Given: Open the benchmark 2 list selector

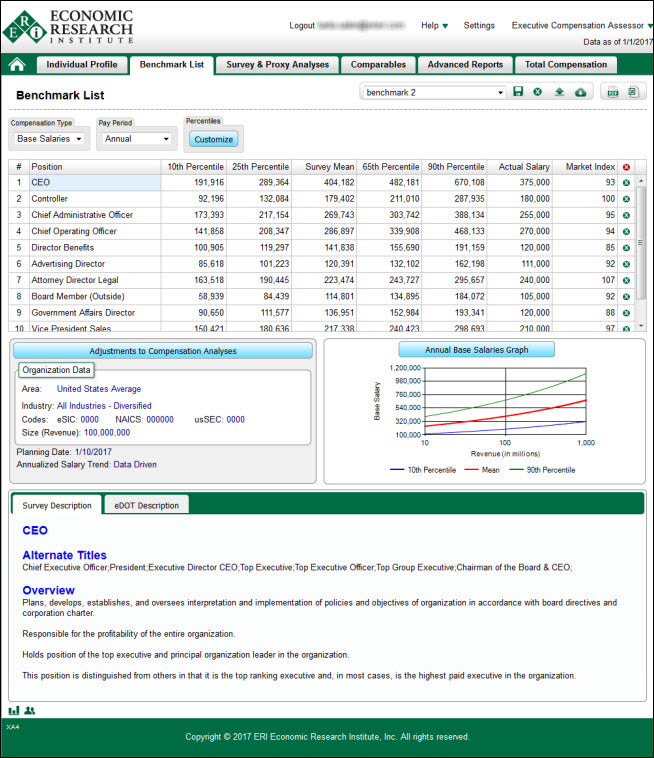Looking at the screenshot, I should click(x=433, y=92).
